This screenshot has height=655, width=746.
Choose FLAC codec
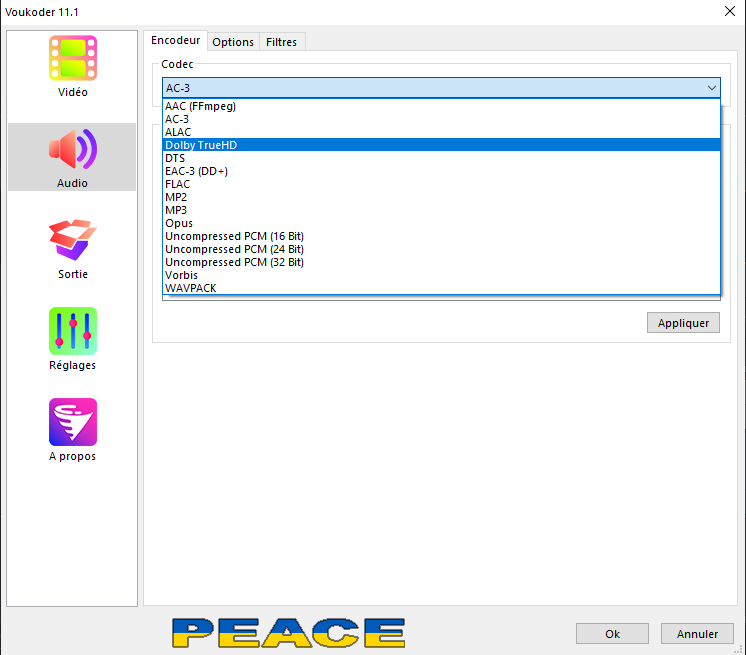click(x=441, y=184)
